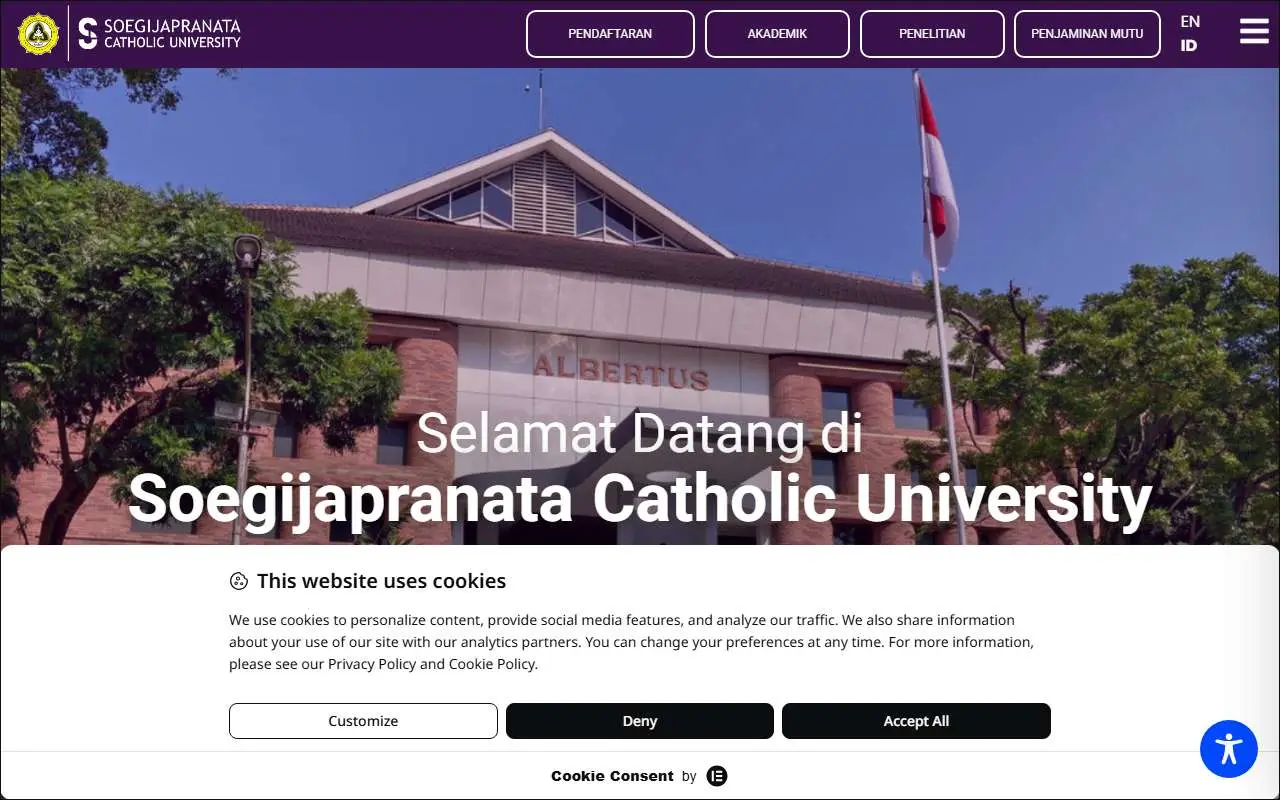The width and height of the screenshot is (1280, 800).
Task: Click the cookie icon beside the heading
Action: pyautogui.click(x=238, y=581)
